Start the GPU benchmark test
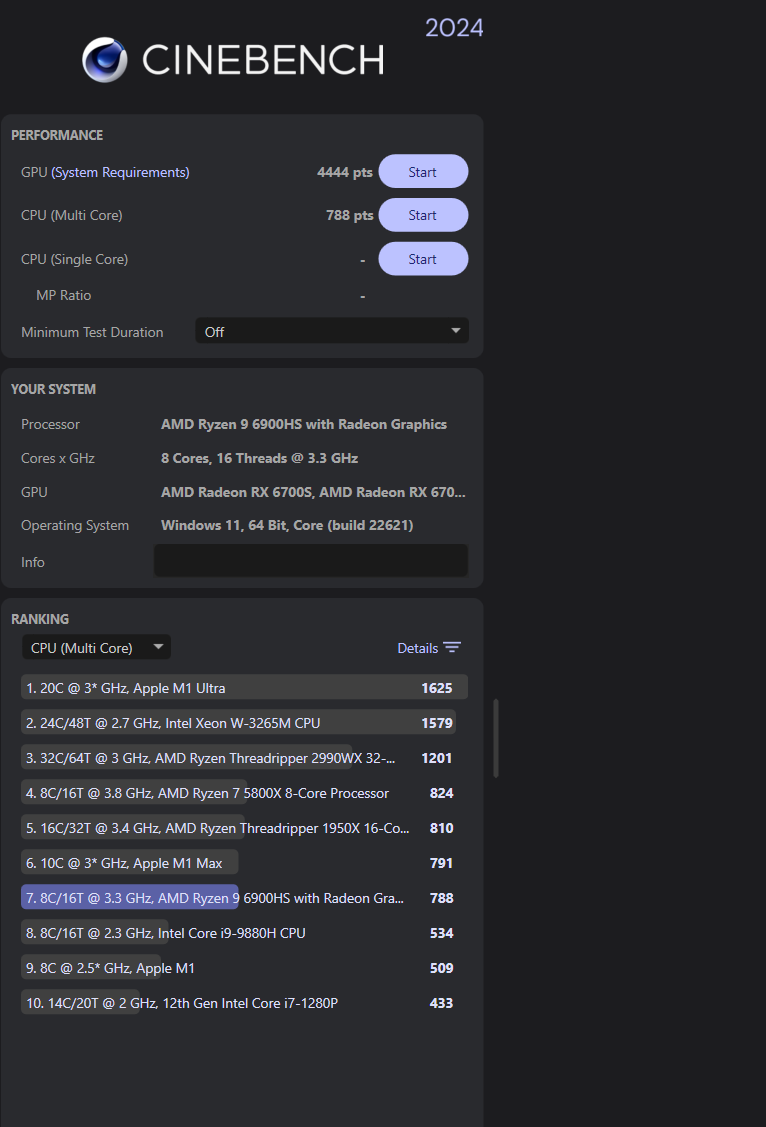This screenshot has height=1127, width=766. point(423,172)
